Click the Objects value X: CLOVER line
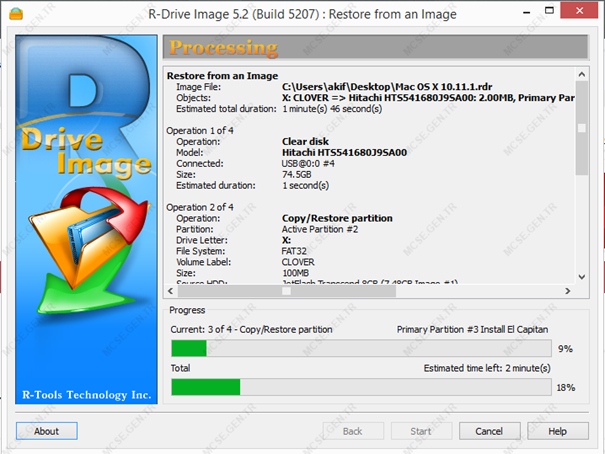 pyautogui.click(x=428, y=98)
